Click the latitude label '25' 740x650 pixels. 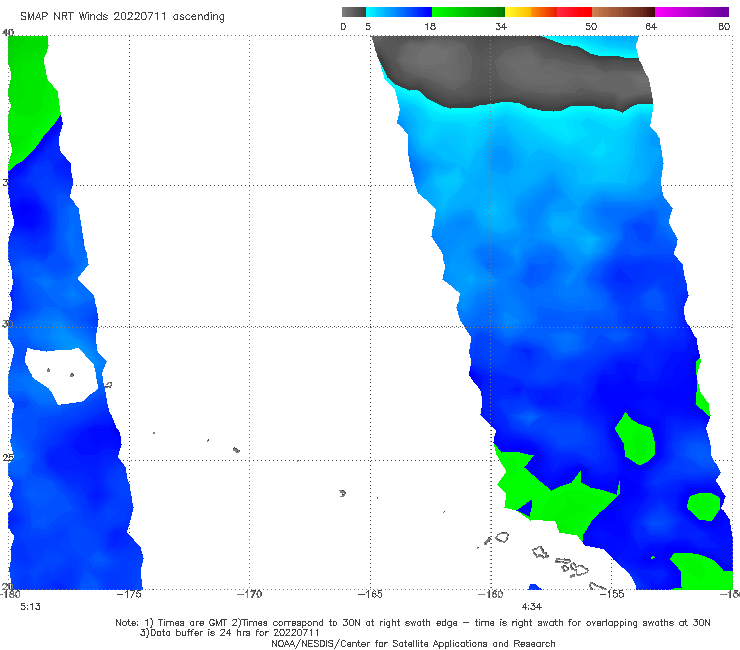(x=8, y=457)
